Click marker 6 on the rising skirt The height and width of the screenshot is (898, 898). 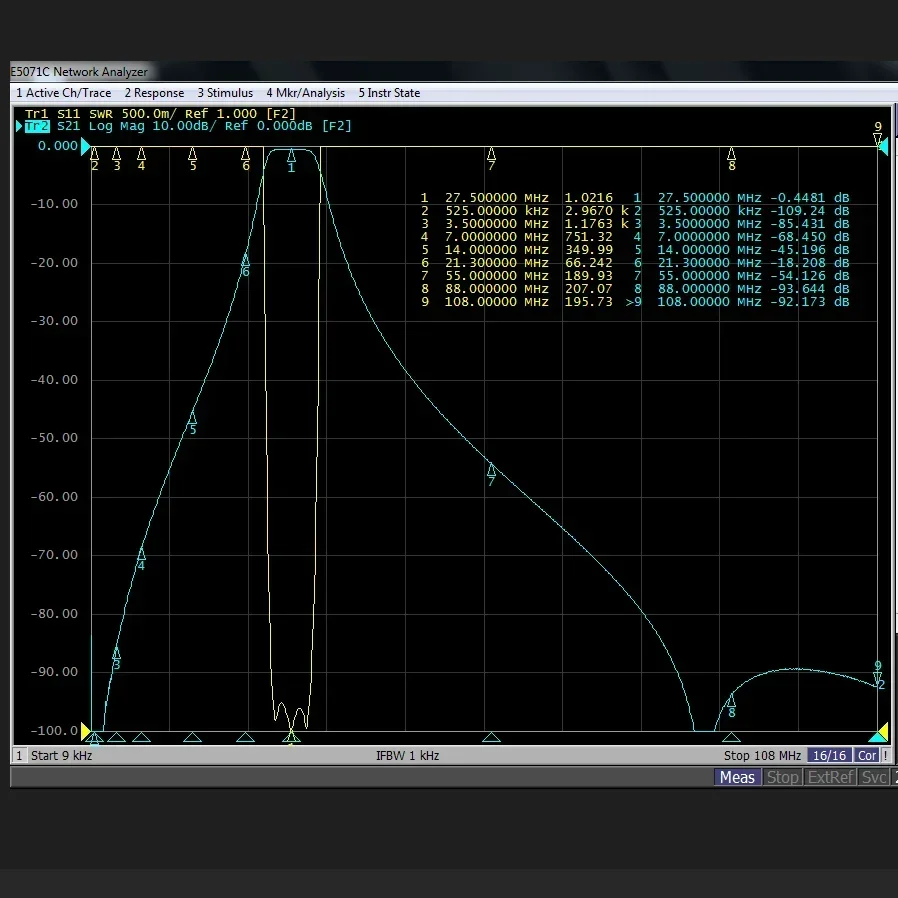click(245, 260)
